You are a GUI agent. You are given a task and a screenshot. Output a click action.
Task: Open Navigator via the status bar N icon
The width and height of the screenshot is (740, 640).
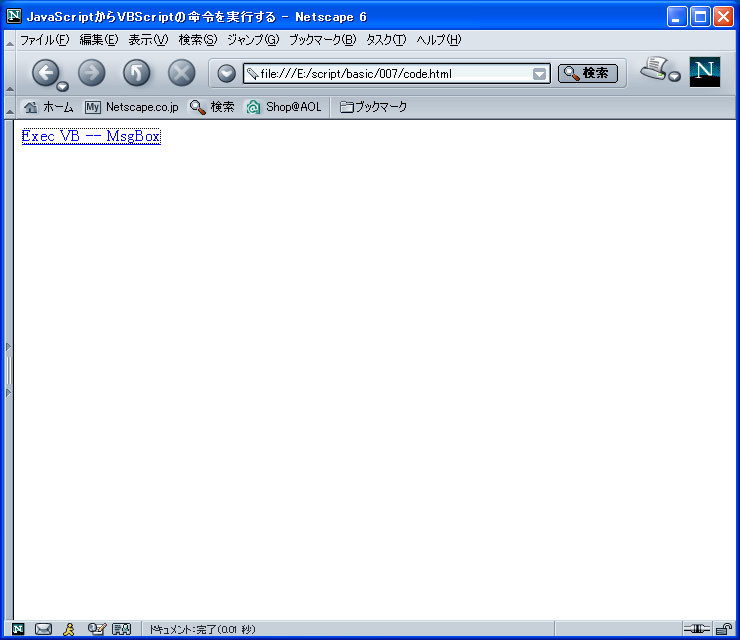pyautogui.click(x=18, y=629)
